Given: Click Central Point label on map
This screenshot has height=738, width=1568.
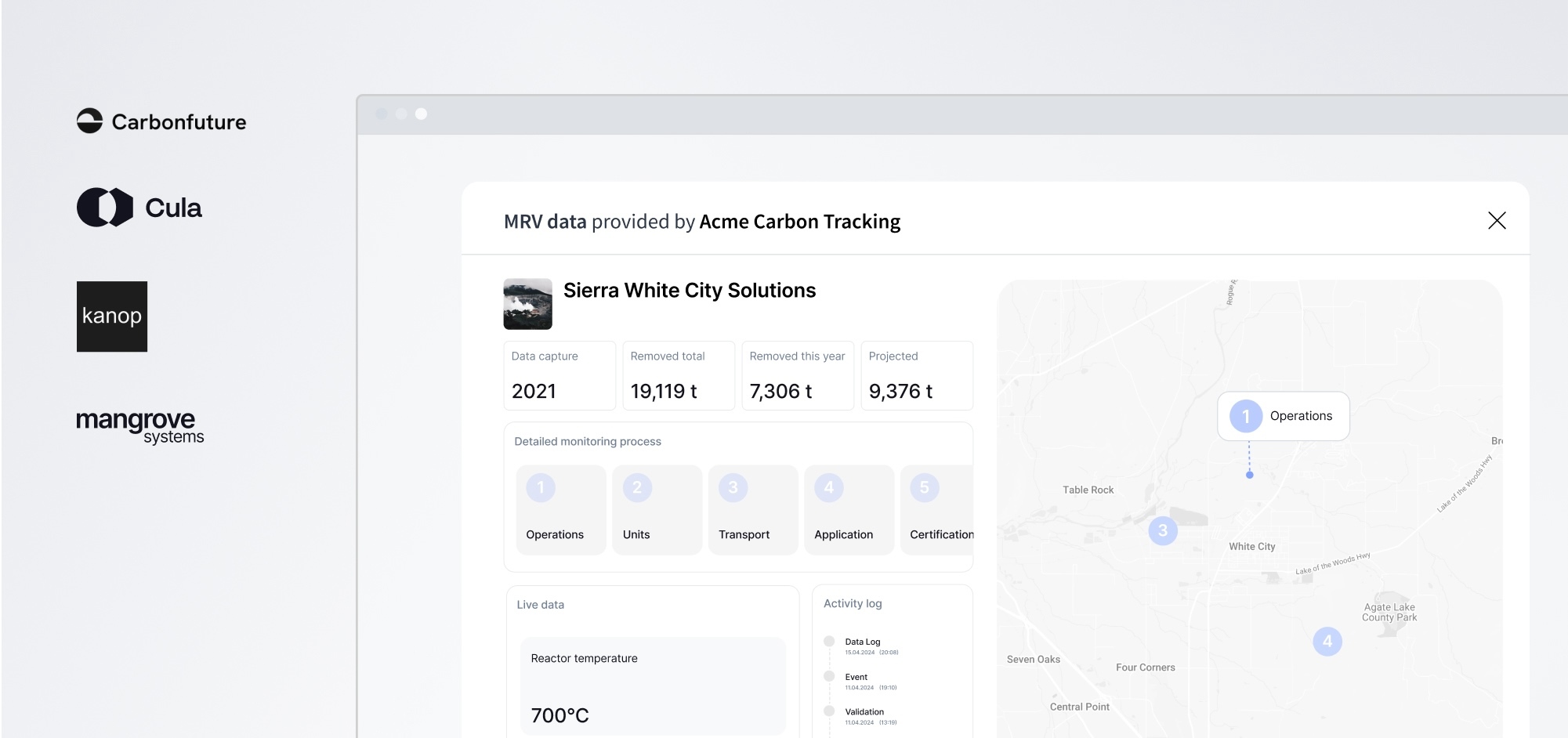Looking at the screenshot, I should click(1080, 707).
